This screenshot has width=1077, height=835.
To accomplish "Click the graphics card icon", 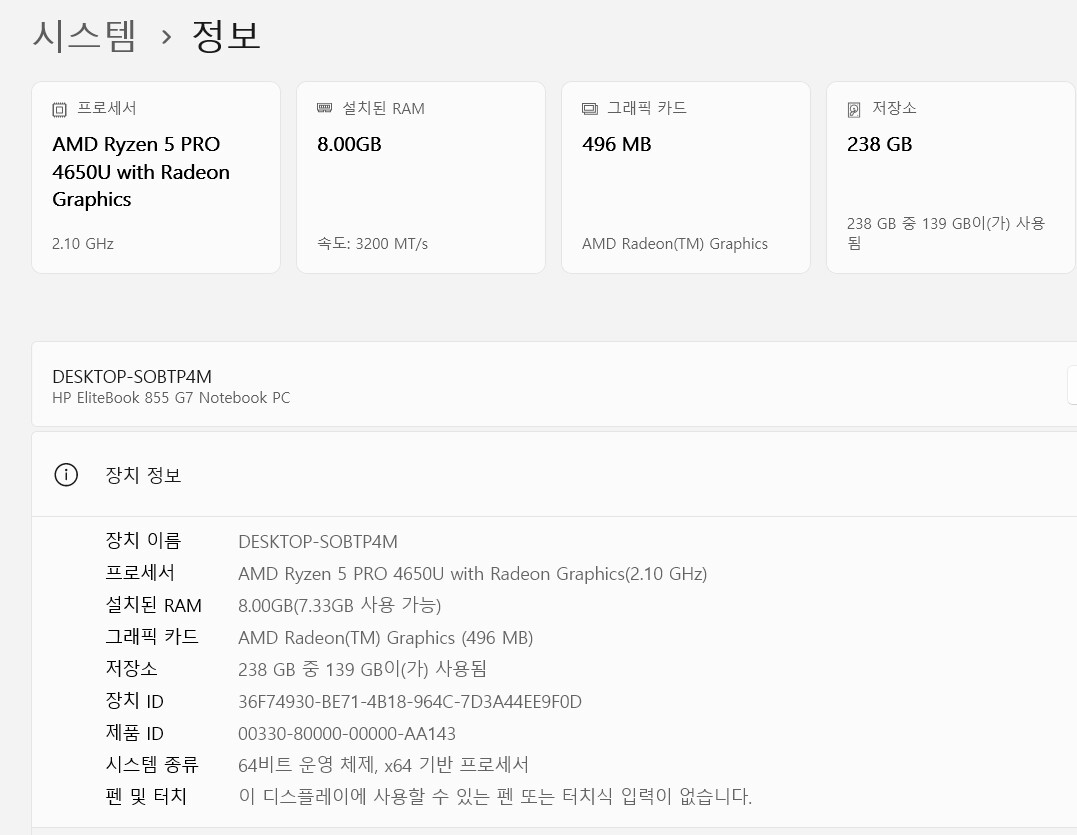I will point(589,108).
